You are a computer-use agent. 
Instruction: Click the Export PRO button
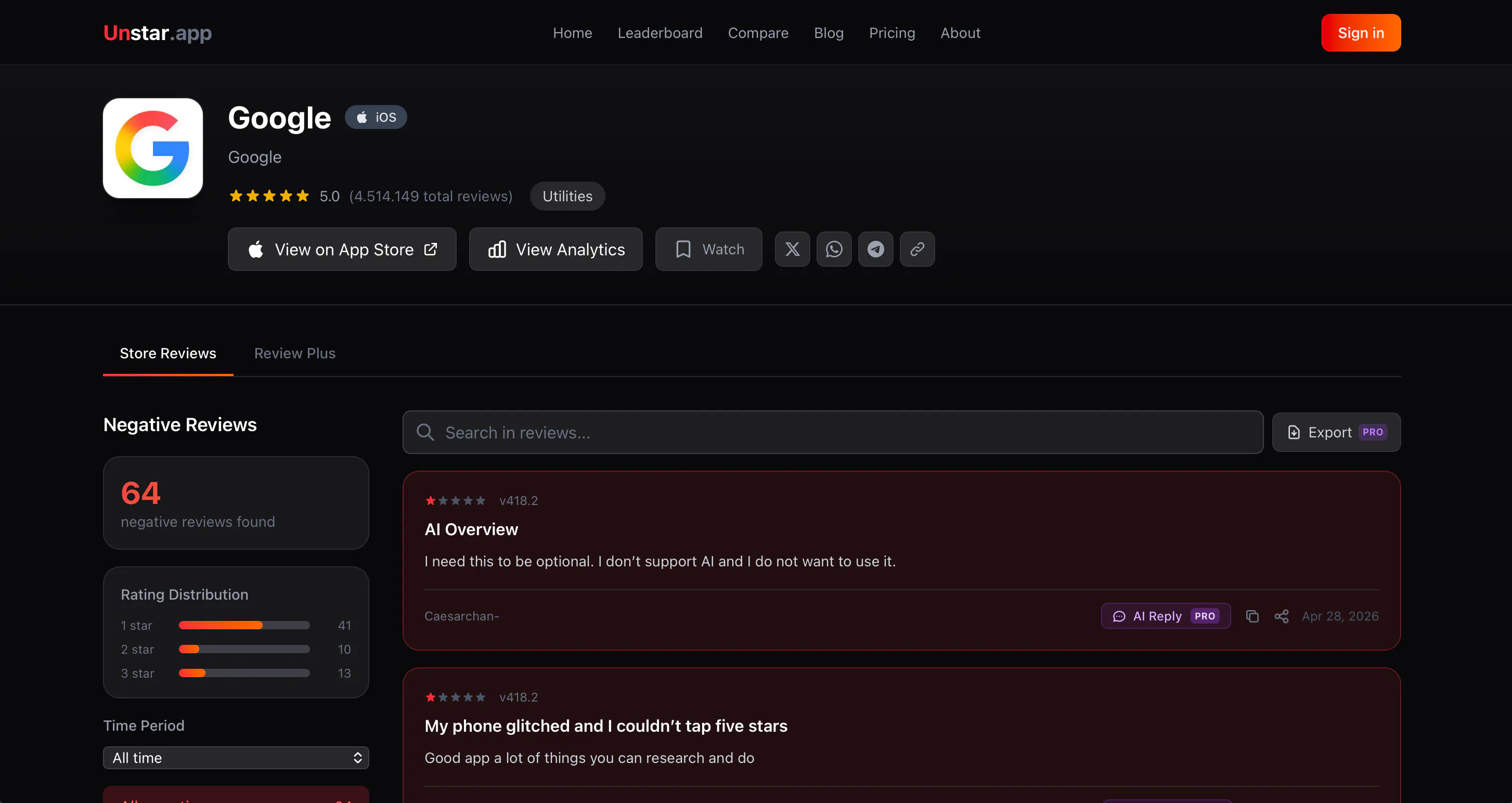(1336, 432)
